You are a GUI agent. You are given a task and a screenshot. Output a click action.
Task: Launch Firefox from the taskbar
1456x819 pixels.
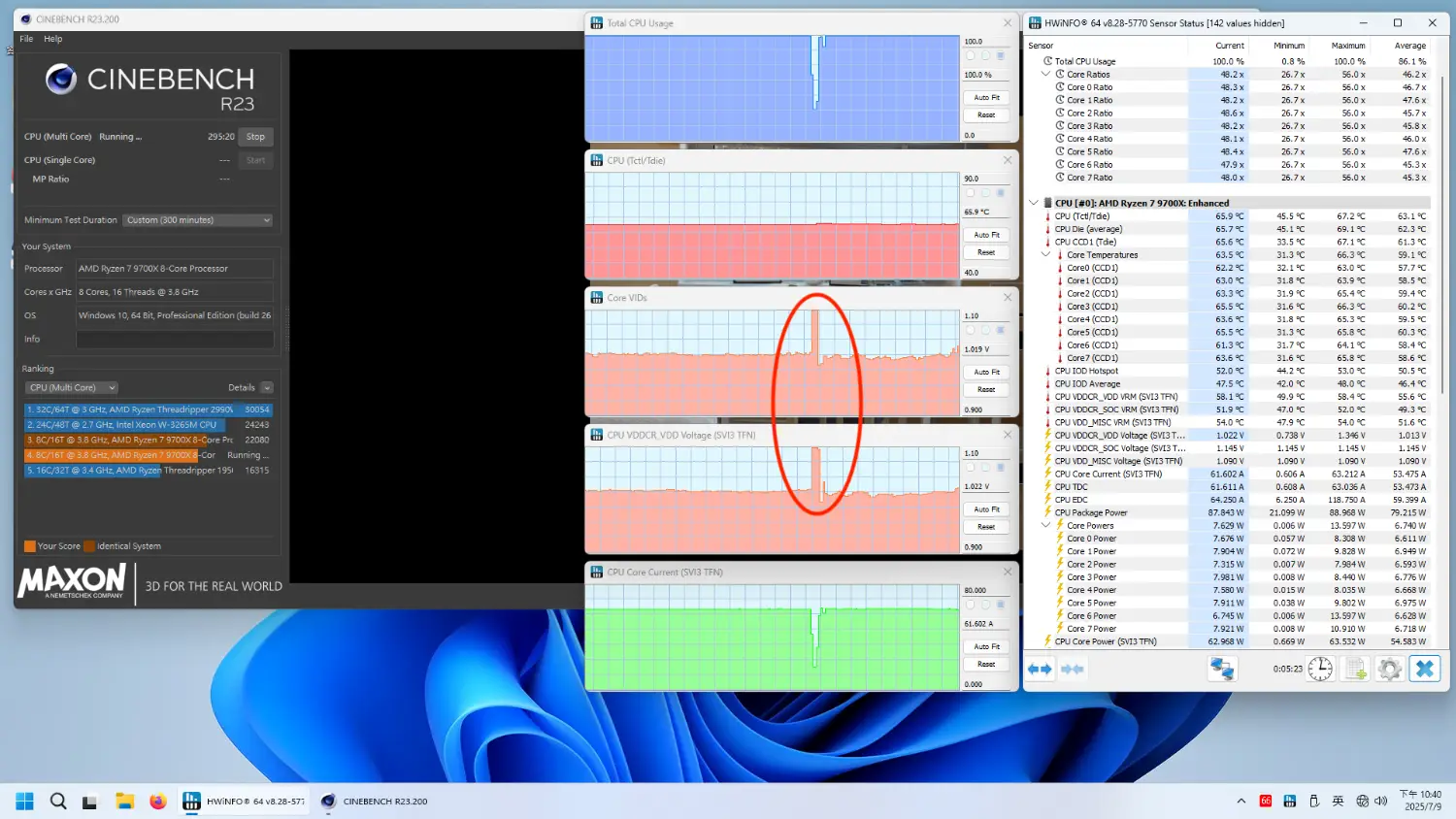pyautogui.click(x=157, y=802)
